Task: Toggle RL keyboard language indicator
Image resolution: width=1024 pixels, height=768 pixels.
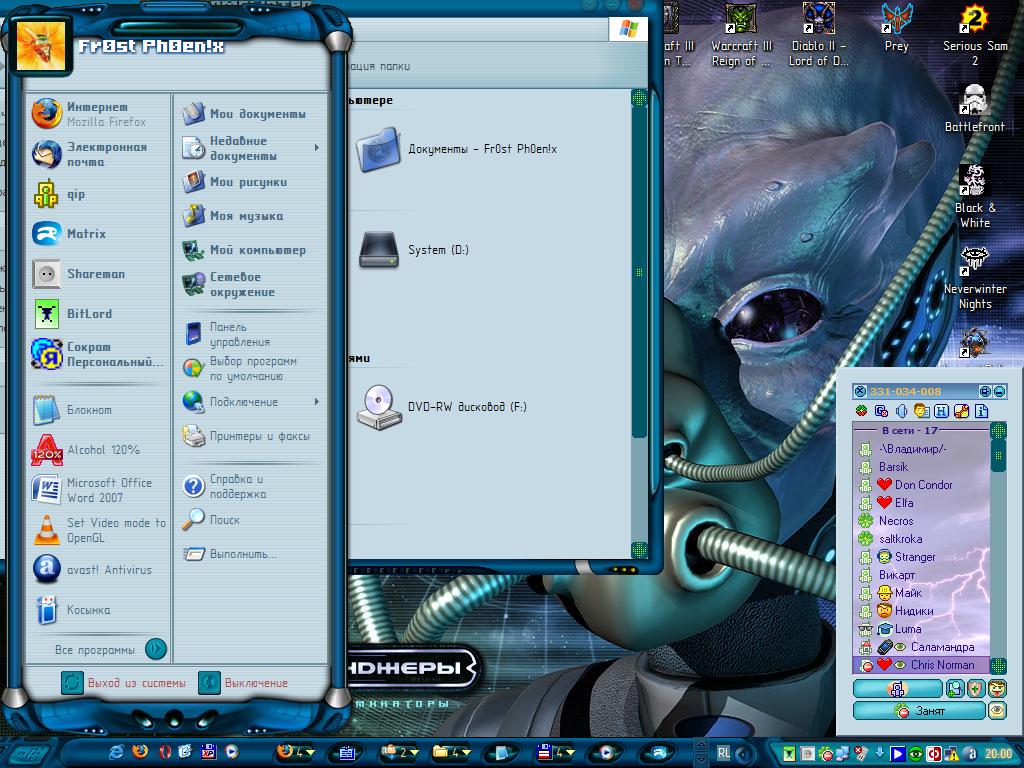Action: click(x=724, y=752)
